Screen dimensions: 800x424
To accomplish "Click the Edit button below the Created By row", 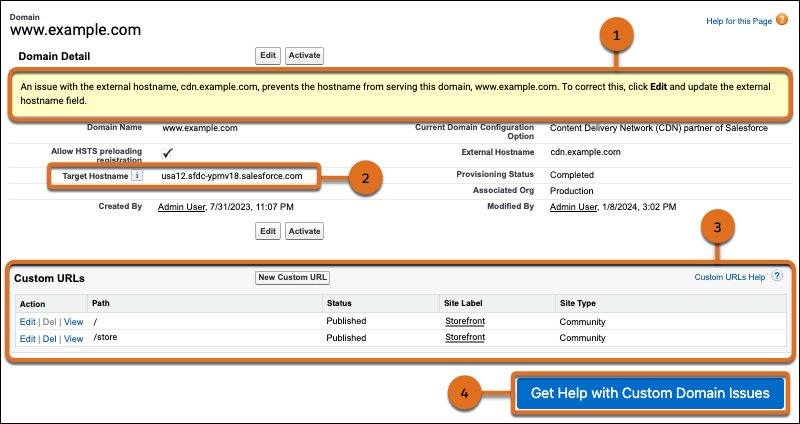I will 267,230.
